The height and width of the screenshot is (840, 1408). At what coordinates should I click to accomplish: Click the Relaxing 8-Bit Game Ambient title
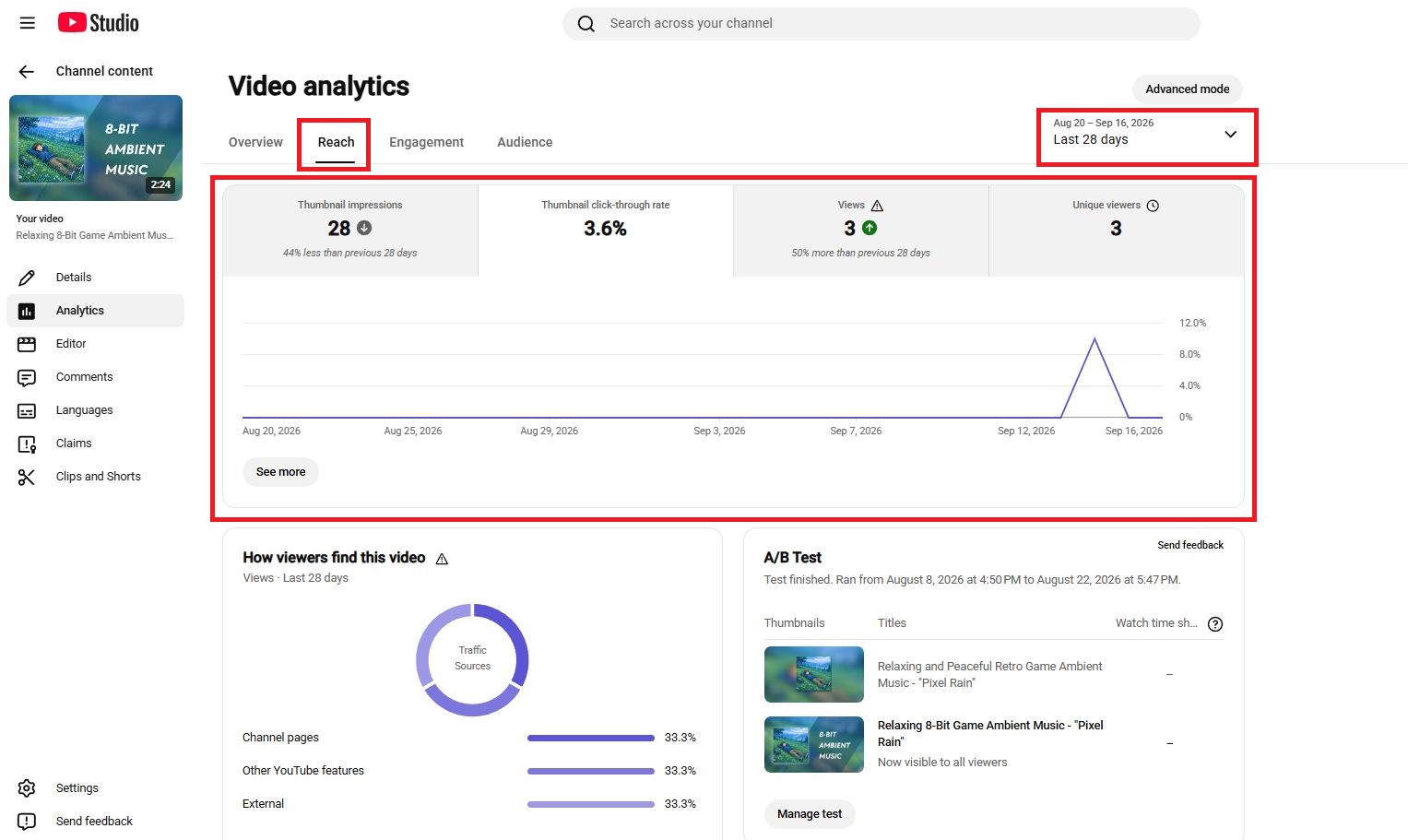pos(990,734)
